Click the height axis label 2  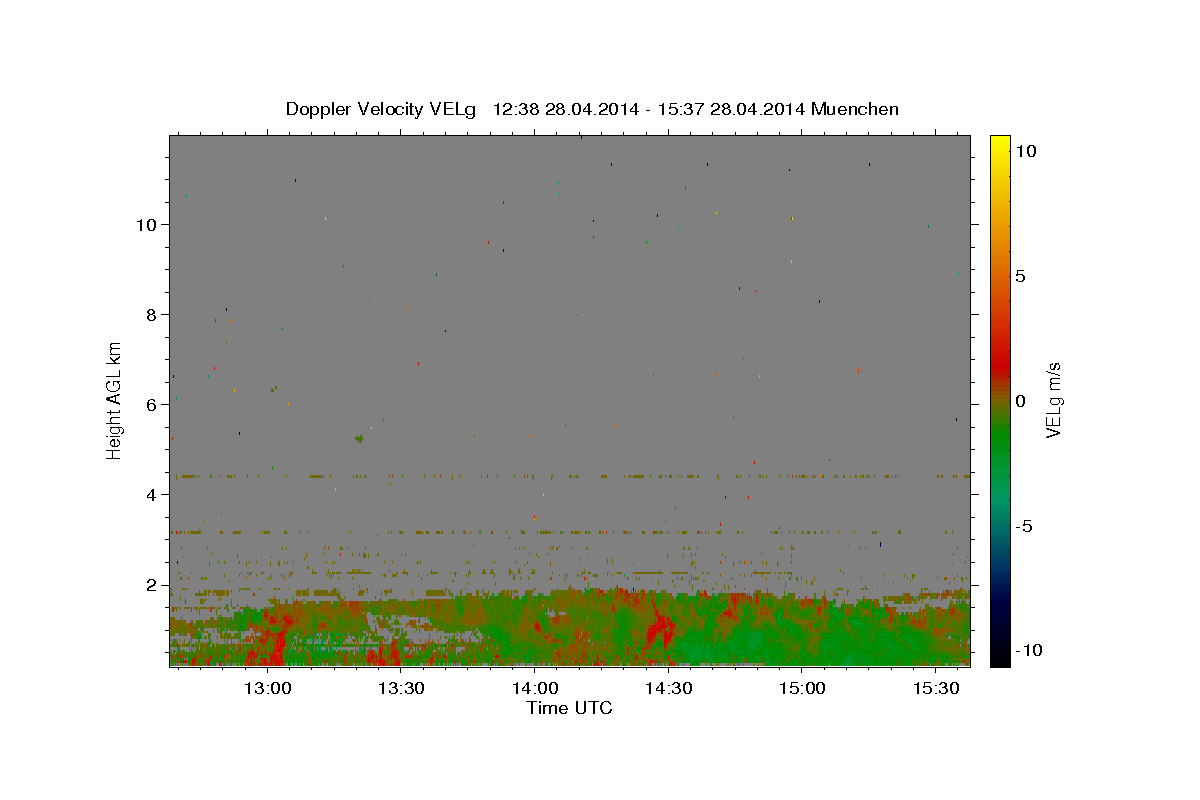tap(153, 585)
